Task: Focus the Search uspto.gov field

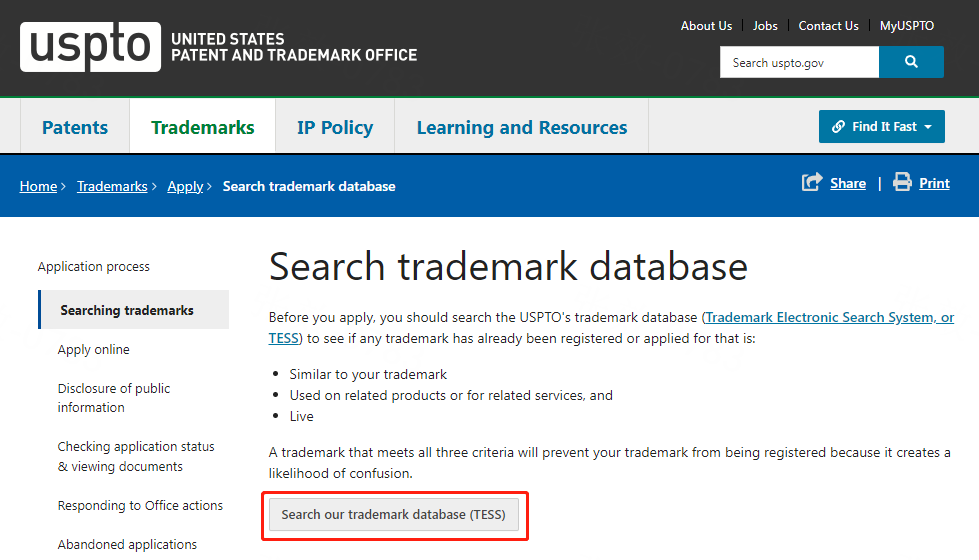Action: (799, 62)
